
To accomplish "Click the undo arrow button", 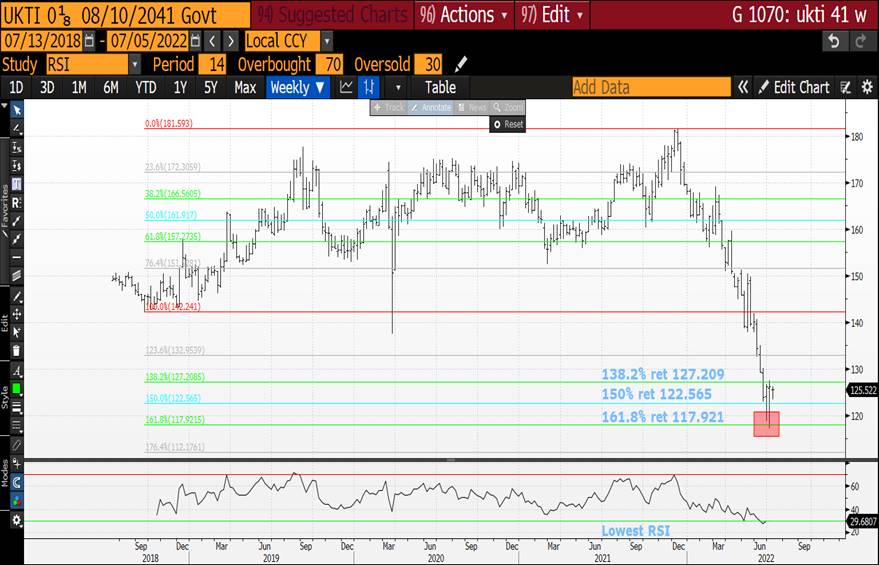I will (x=834, y=41).
